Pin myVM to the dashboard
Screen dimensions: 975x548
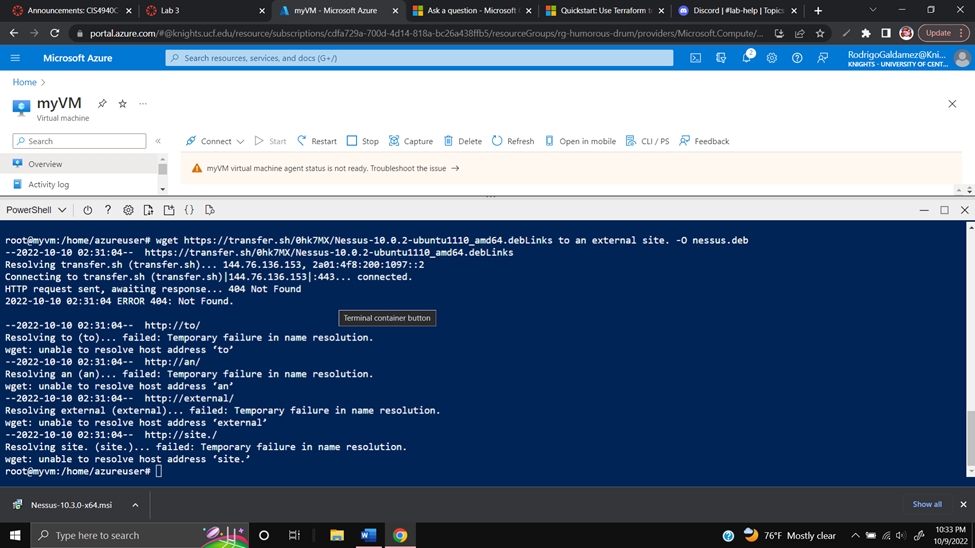(x=102, y=104)
